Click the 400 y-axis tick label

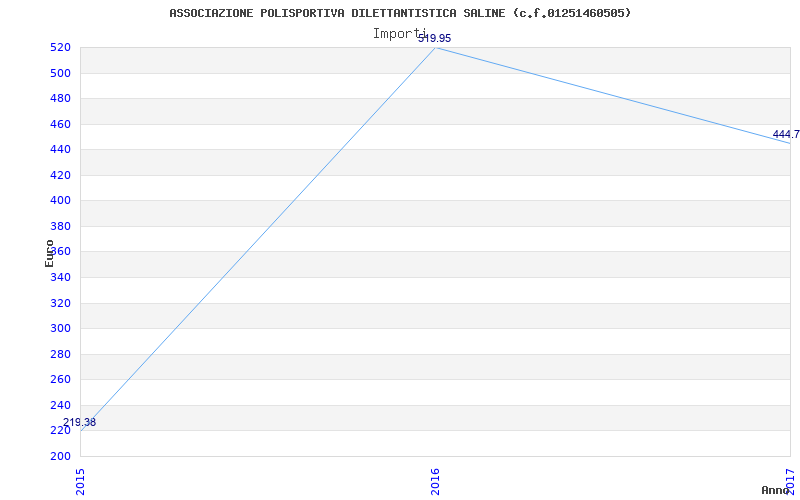60,201
